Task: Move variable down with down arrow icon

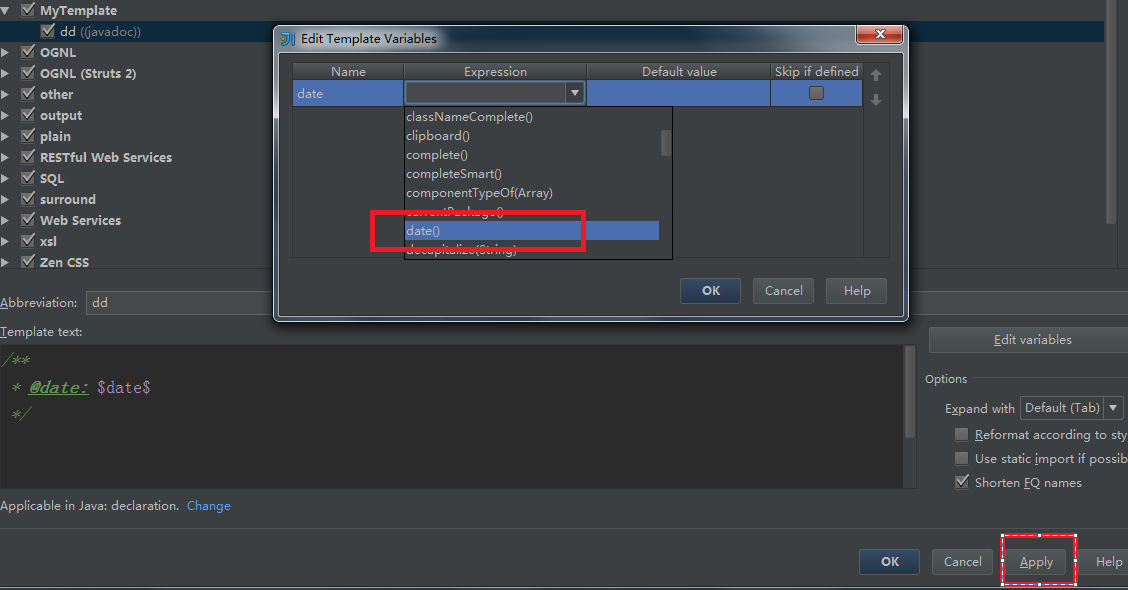Action: click(875, 100)
